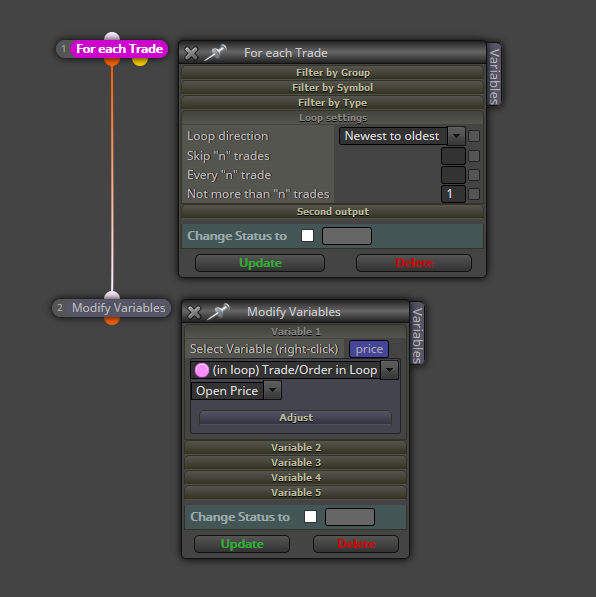The width and height of the screenshot is (596, 597).
Task: Click the Skip "n" trades input field
Action: click(453, 156)
